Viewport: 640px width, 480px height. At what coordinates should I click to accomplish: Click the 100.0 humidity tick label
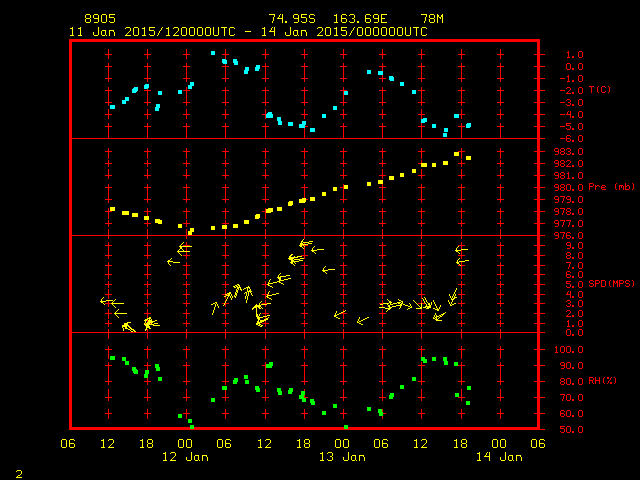tap(568, 350)
